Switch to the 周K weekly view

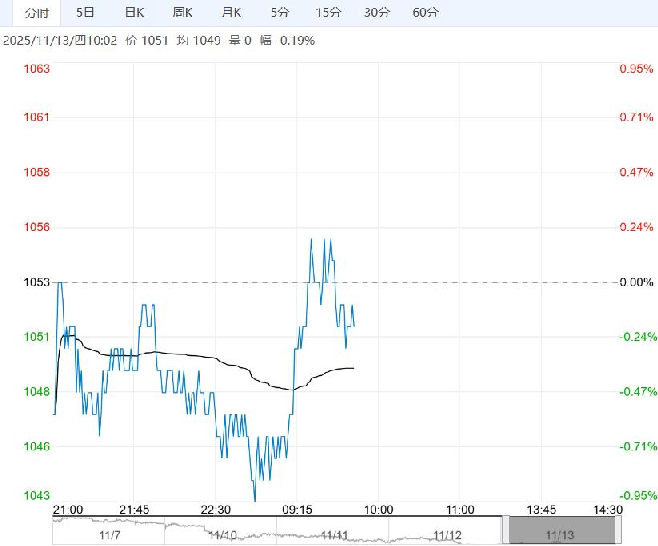(182, 13)
